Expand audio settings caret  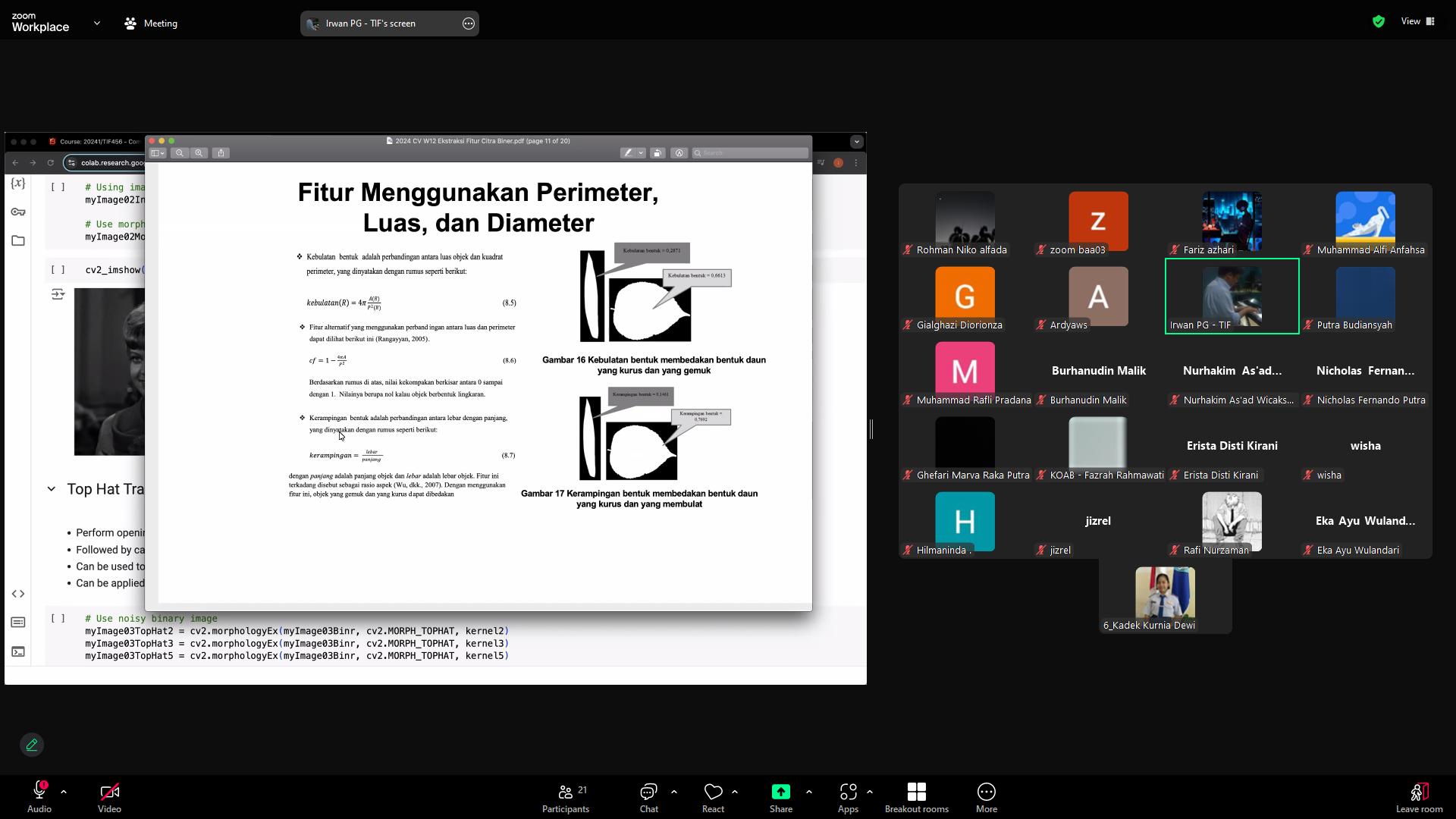(x=64, y=792)
